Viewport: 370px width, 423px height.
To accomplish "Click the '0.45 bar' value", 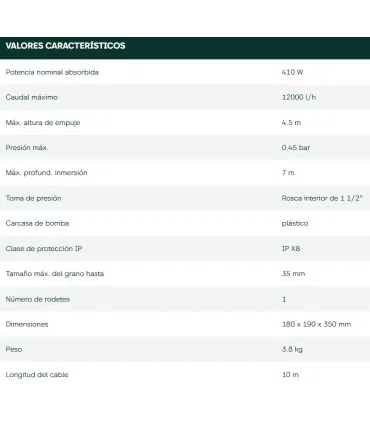I will [x=296, y=147].
